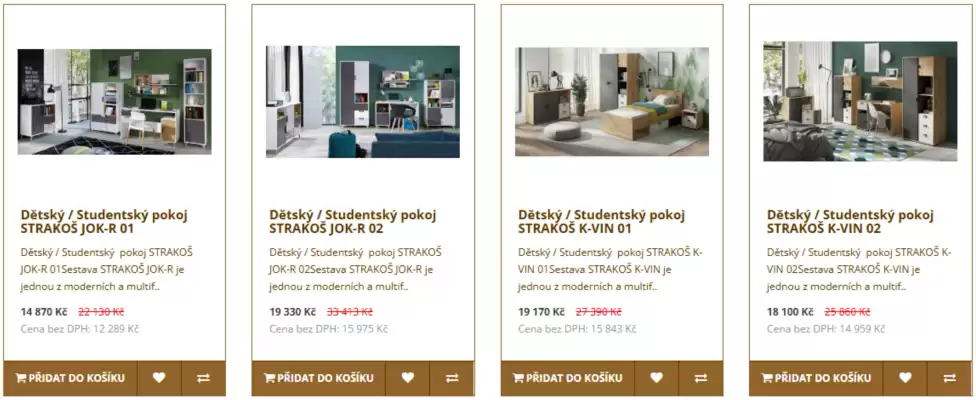Add STRAKOŠ JOK-R 01 to cart
976x400 pixels.
click(x=70, y=378)
